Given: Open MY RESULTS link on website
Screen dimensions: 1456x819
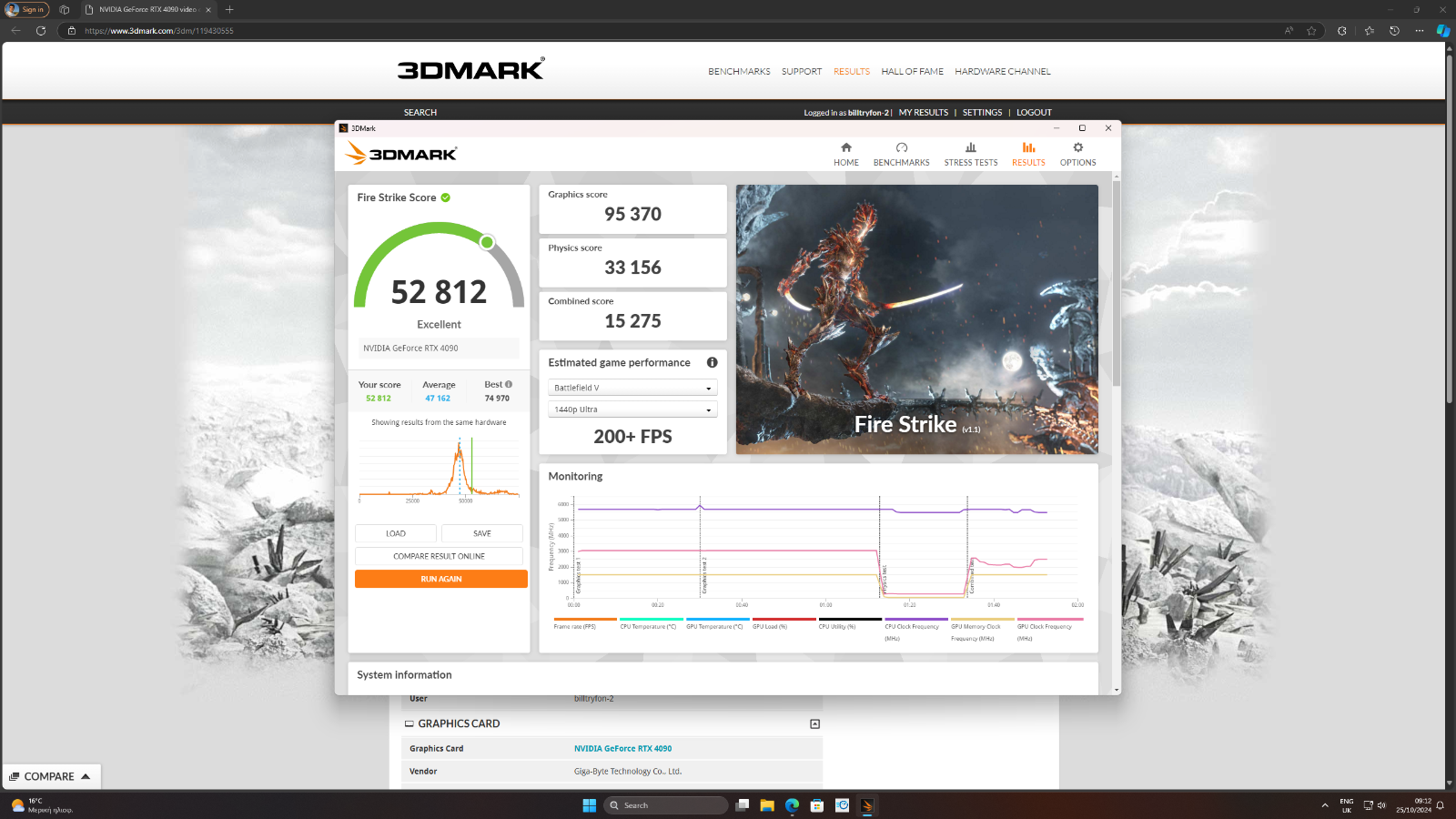Looking at the screenshot, I should click(924, 113).
